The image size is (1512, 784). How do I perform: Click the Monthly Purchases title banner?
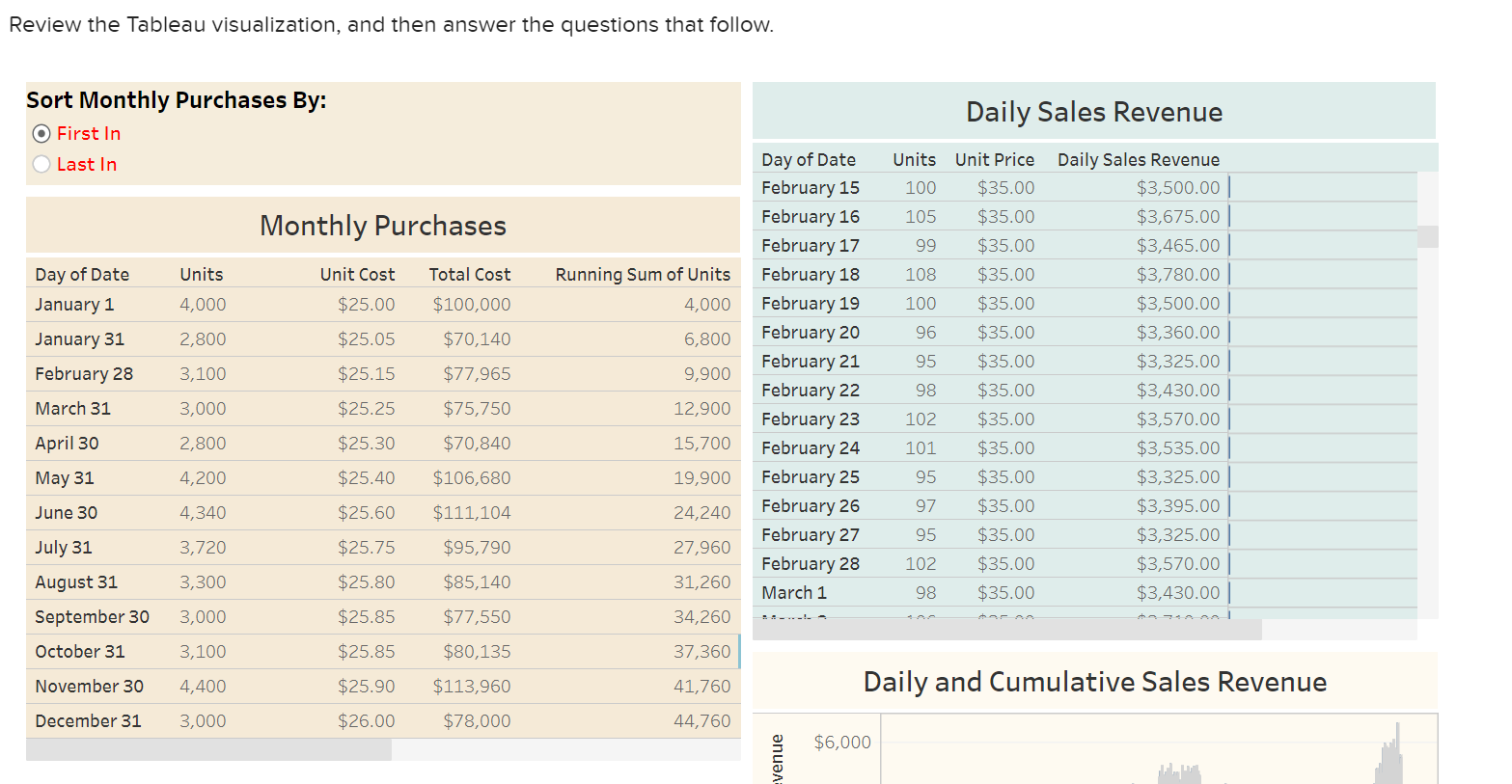[x=382, y=225]
